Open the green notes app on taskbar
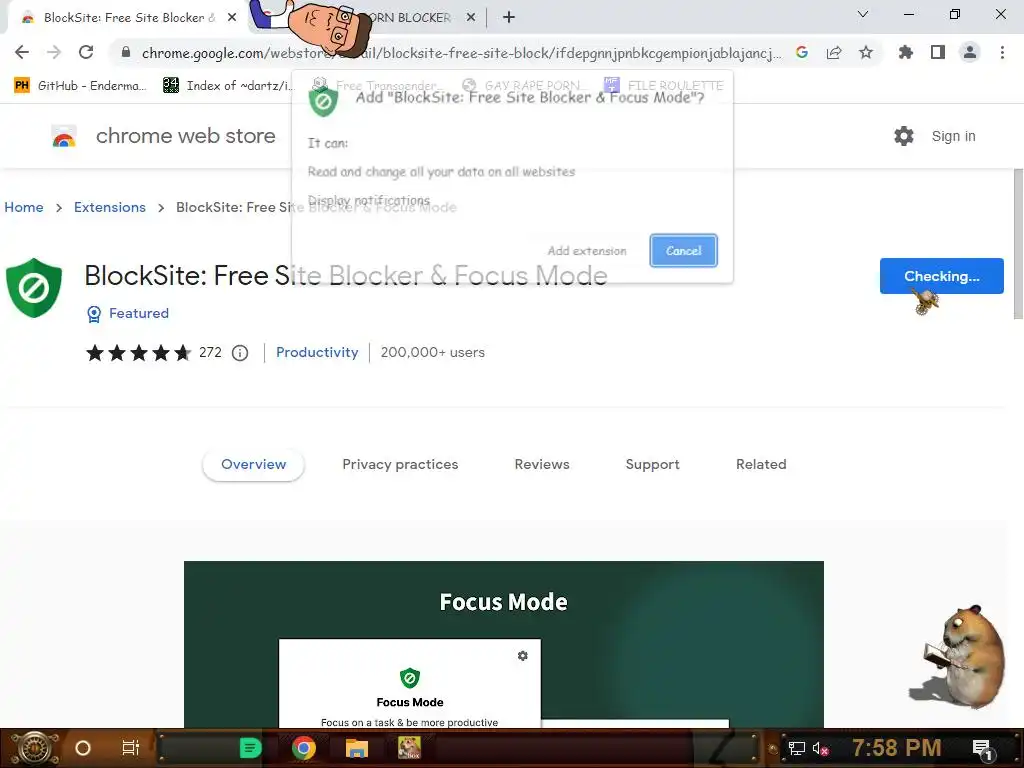 250,748
